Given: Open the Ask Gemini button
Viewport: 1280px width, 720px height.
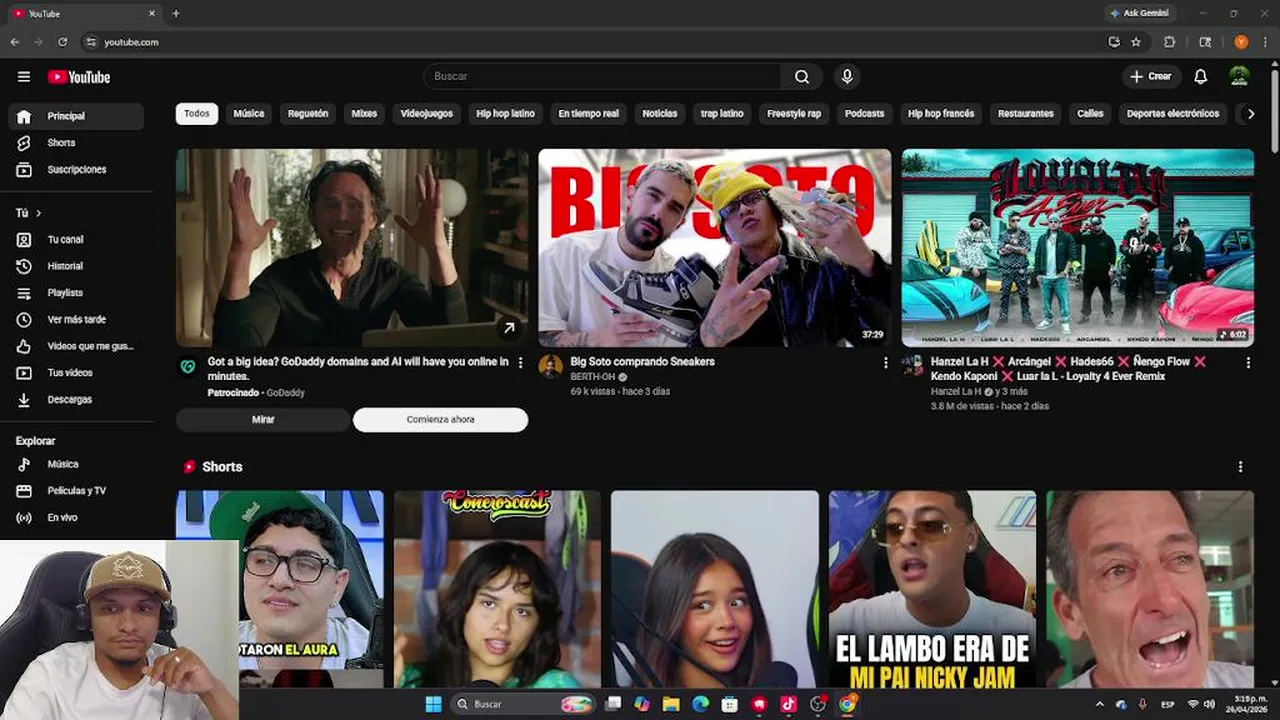Looking at the screenshot, I should point(1139,13).
